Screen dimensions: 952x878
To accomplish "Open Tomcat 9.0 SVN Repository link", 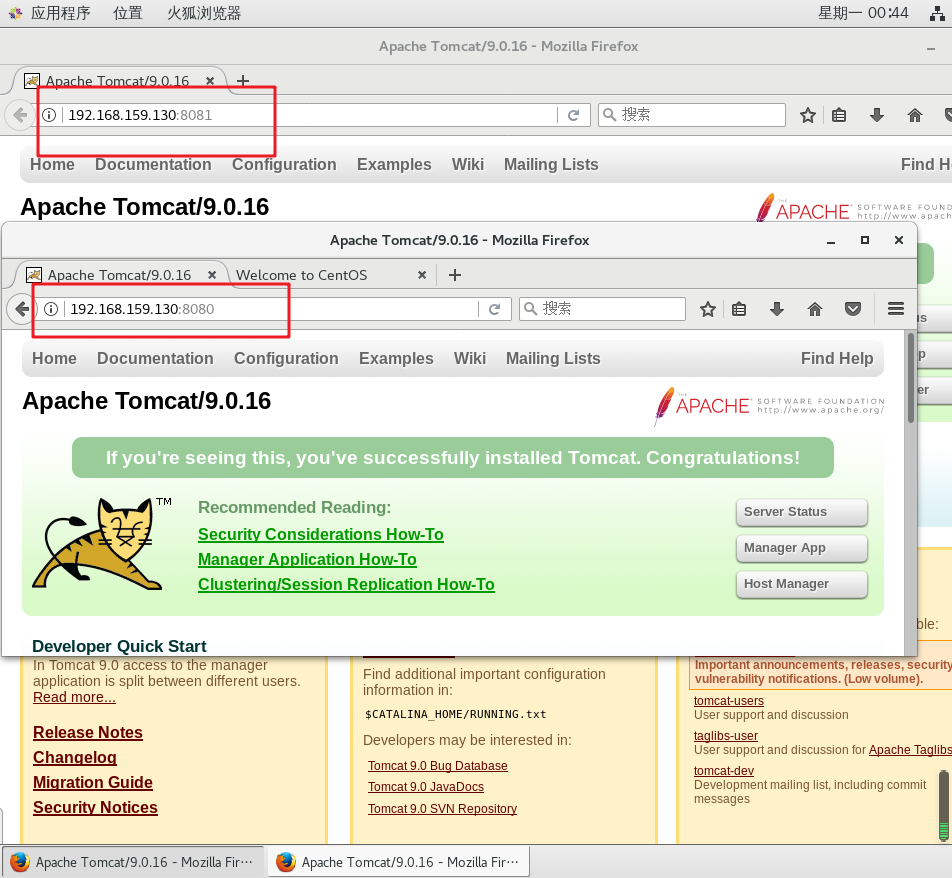I will [442, 808].
